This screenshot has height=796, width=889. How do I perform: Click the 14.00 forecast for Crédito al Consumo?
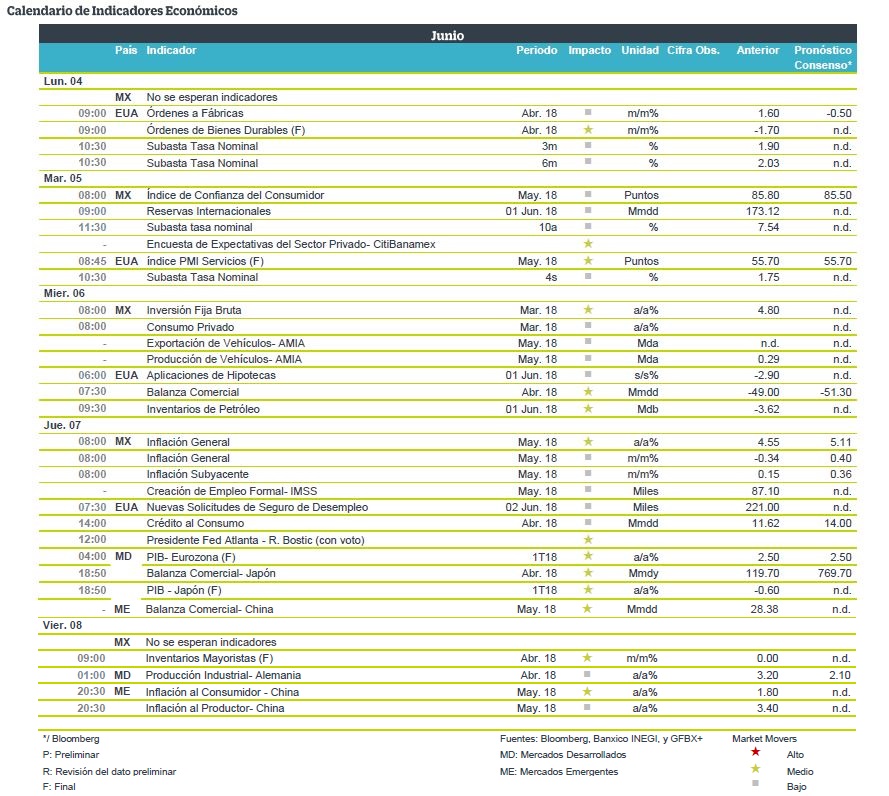838,523
